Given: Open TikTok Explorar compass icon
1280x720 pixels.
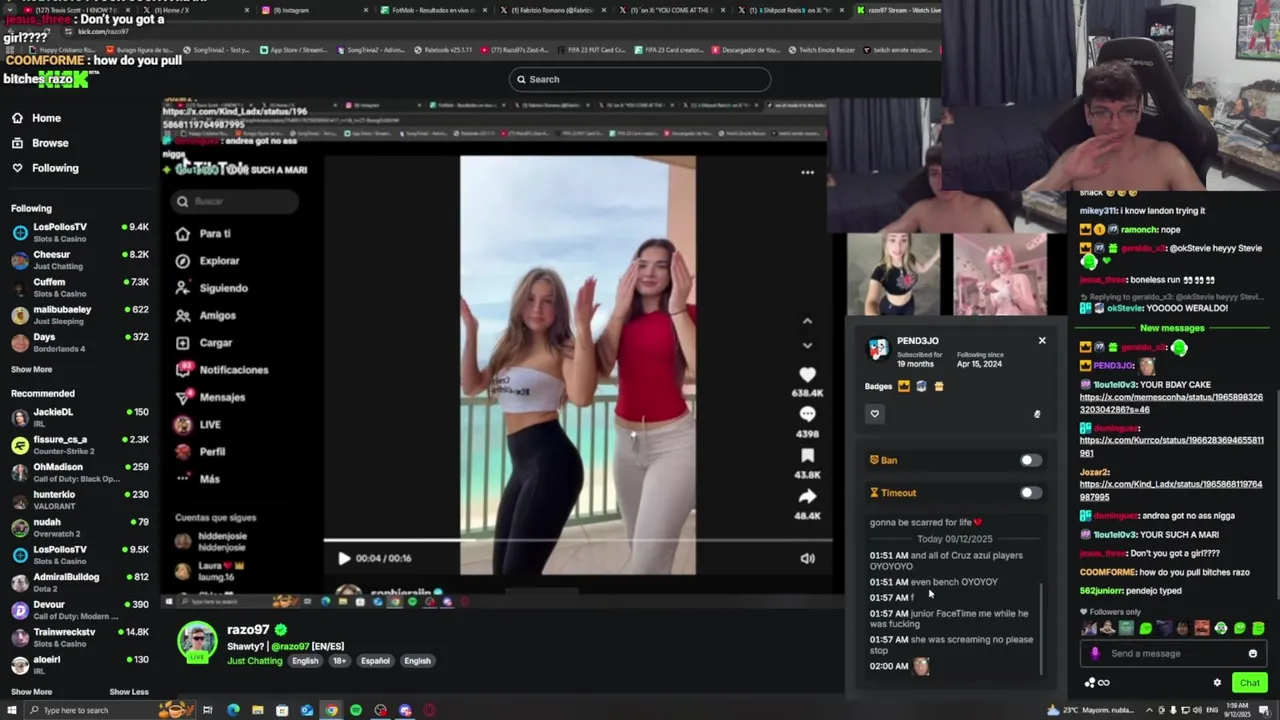Looking at the screenshot, I should 182,261.
